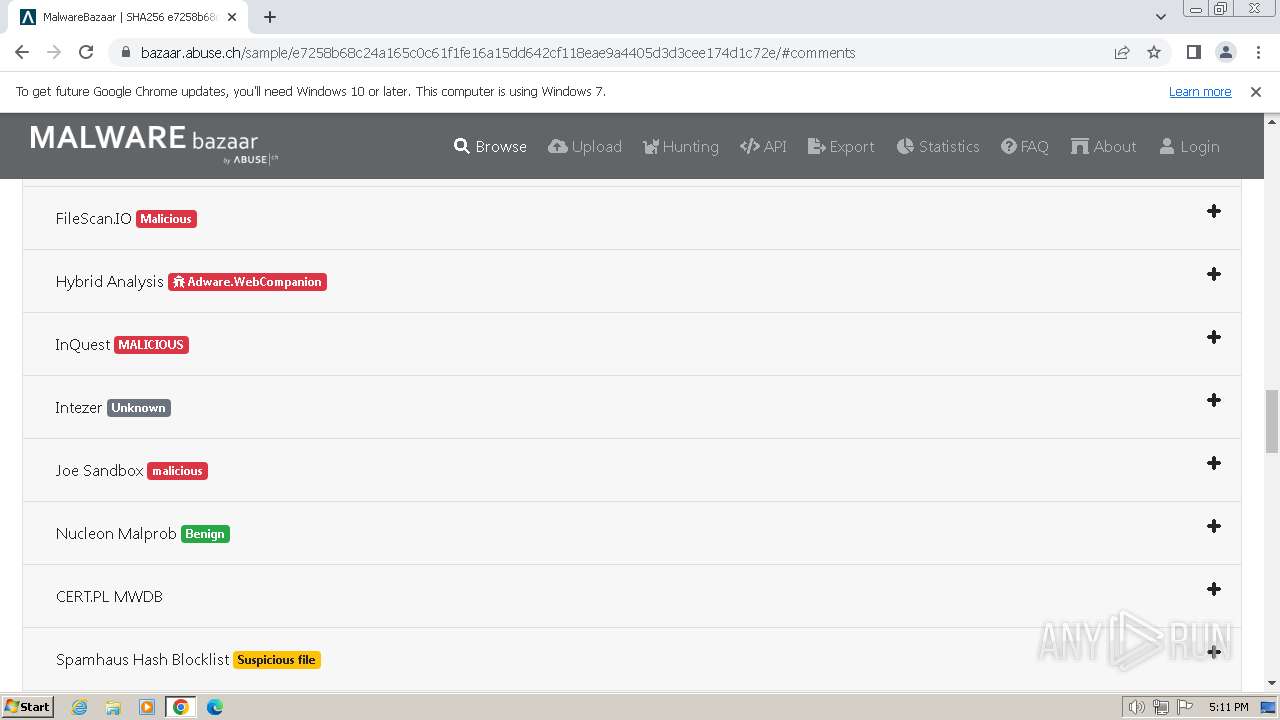Viewport: 1280px width, 720px height.
Task: Open the Browse menu item
Action: pyautogui.click(x=490, y=146)
